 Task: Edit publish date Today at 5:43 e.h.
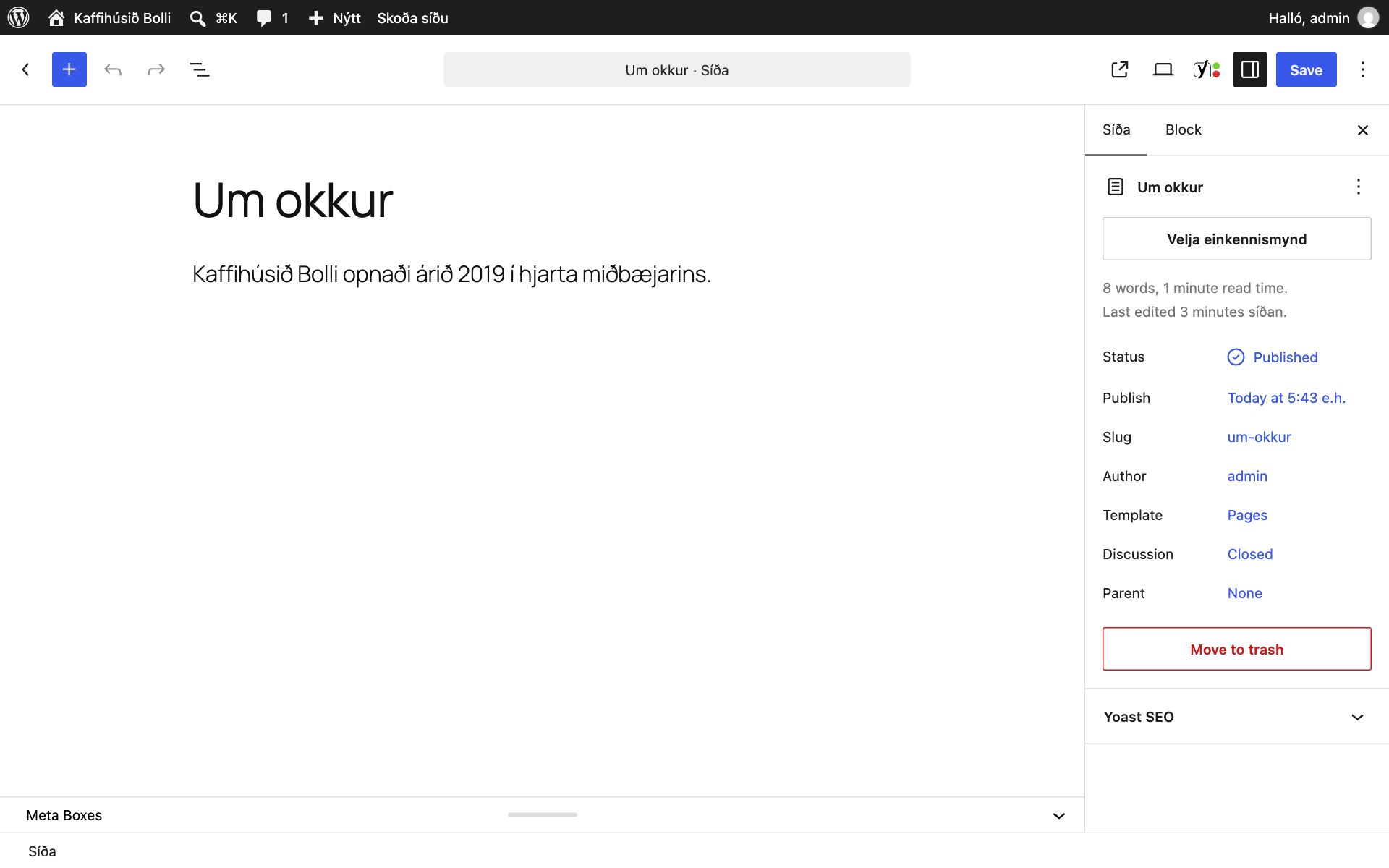(1286, 398)
